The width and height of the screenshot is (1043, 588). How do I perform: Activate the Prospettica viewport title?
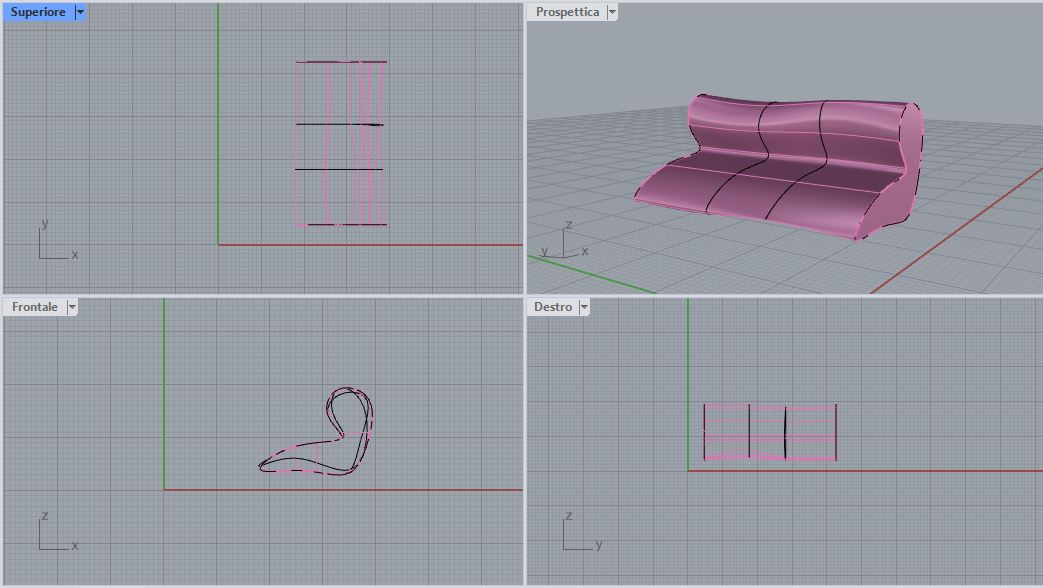tap(566, 12)
